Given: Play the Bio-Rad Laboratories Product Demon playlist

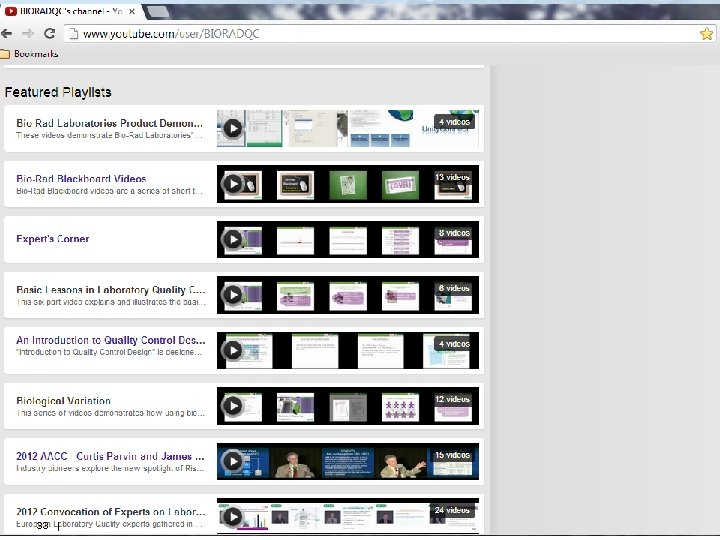Looking at the screenshot, I should click(x=233, y=129).
